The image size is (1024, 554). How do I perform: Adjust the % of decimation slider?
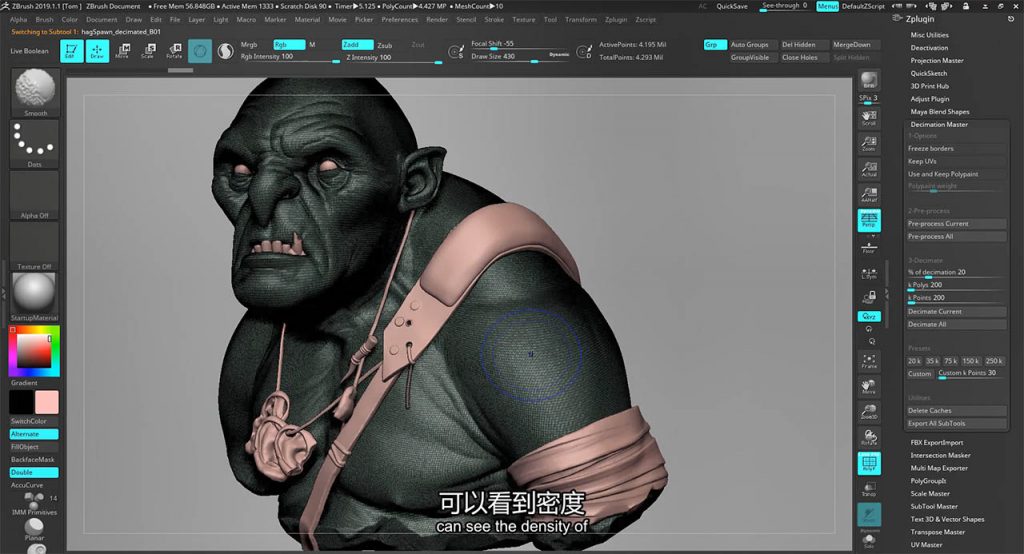(x=956, y=272)
